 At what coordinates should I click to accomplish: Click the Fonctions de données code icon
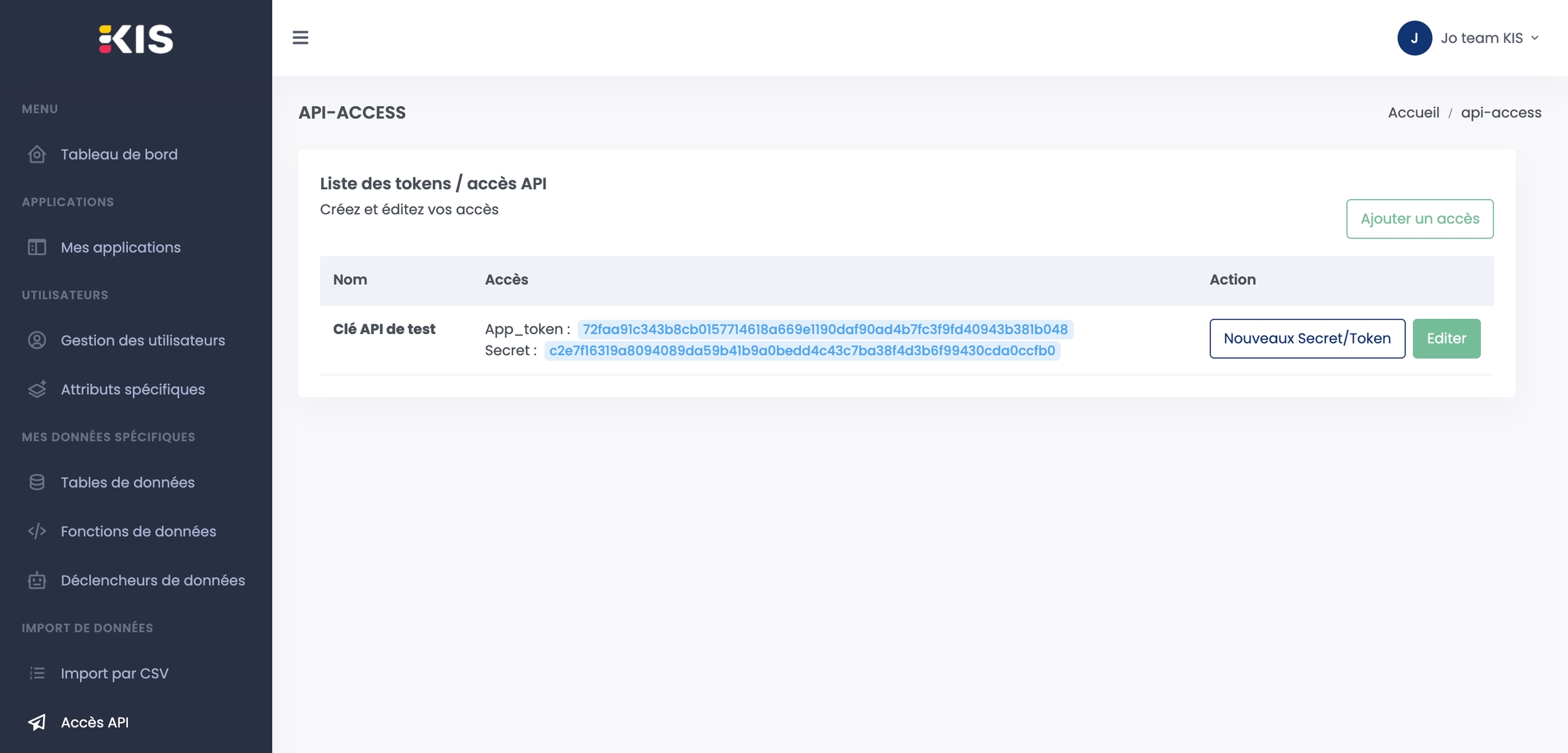(x=37, y=531)
